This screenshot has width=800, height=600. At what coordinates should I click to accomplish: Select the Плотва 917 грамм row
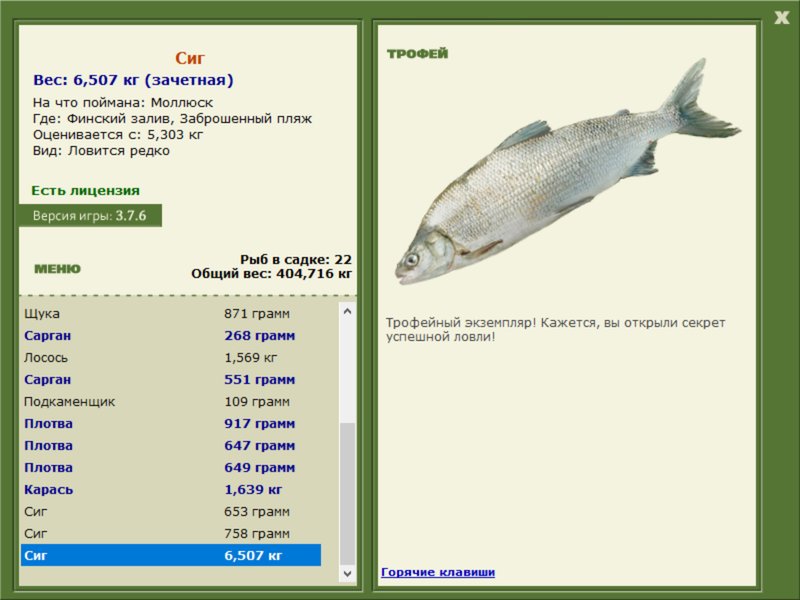pyautogui.click(x=171, y=423)
